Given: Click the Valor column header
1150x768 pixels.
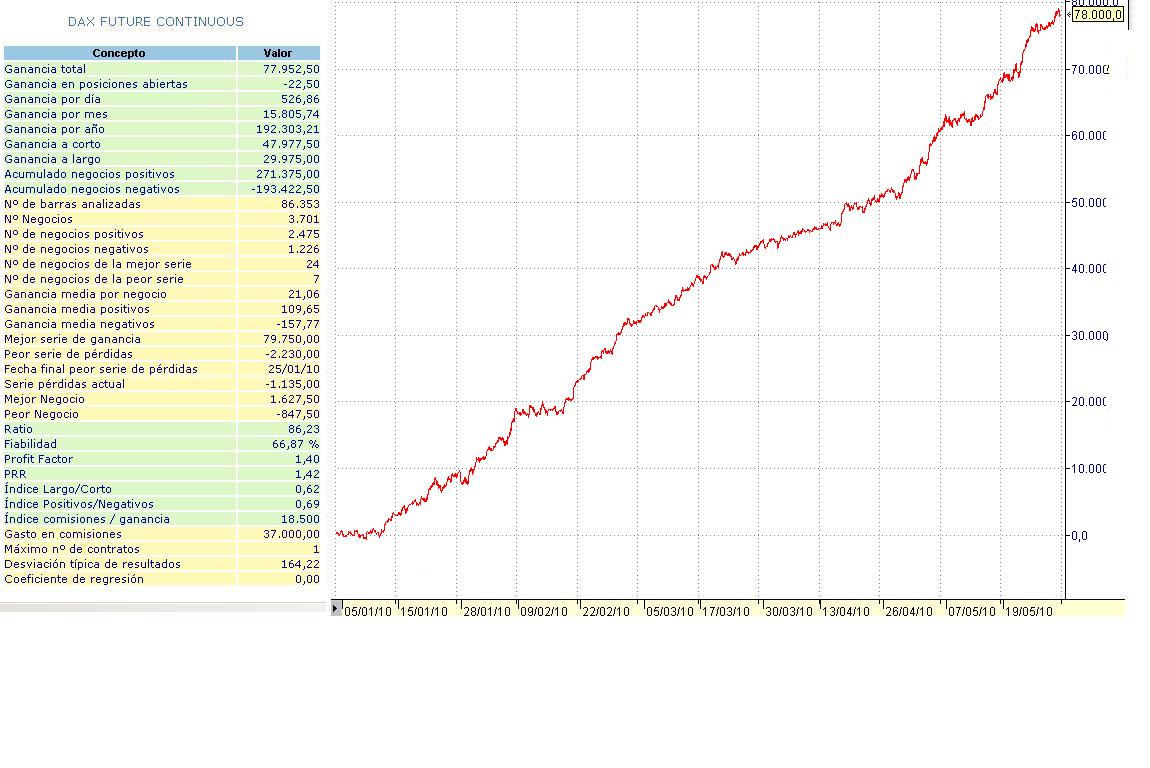Looking at the screenshot, I should pos(278,53).
